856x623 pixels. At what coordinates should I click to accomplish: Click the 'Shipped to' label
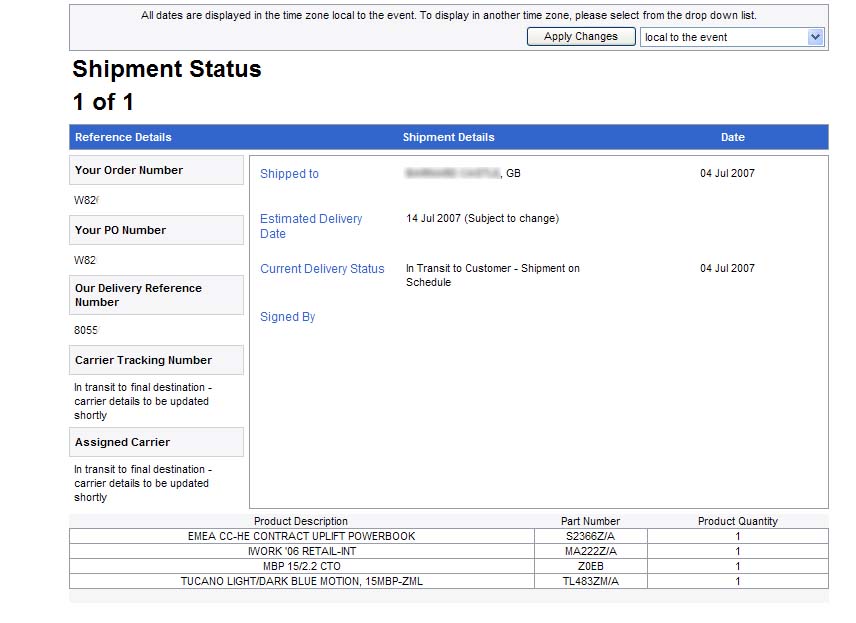pos(289,174)
